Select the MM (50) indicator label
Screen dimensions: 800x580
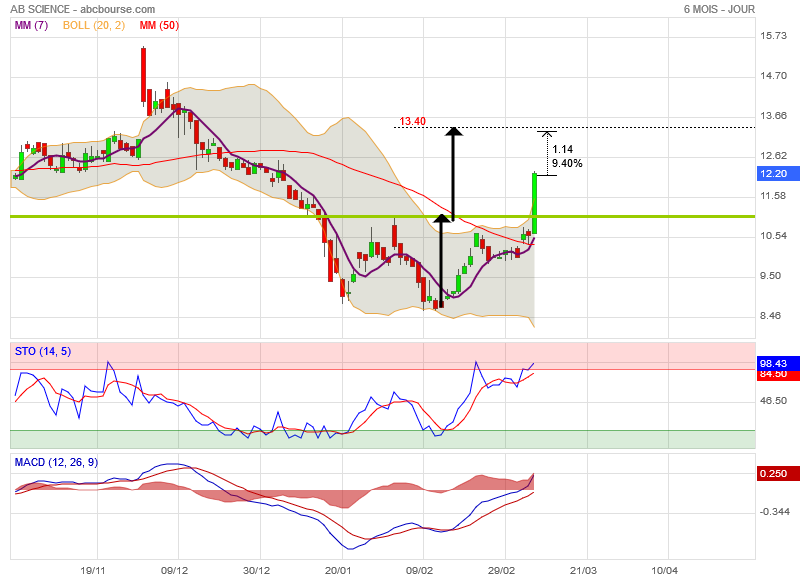pos(159,25)
